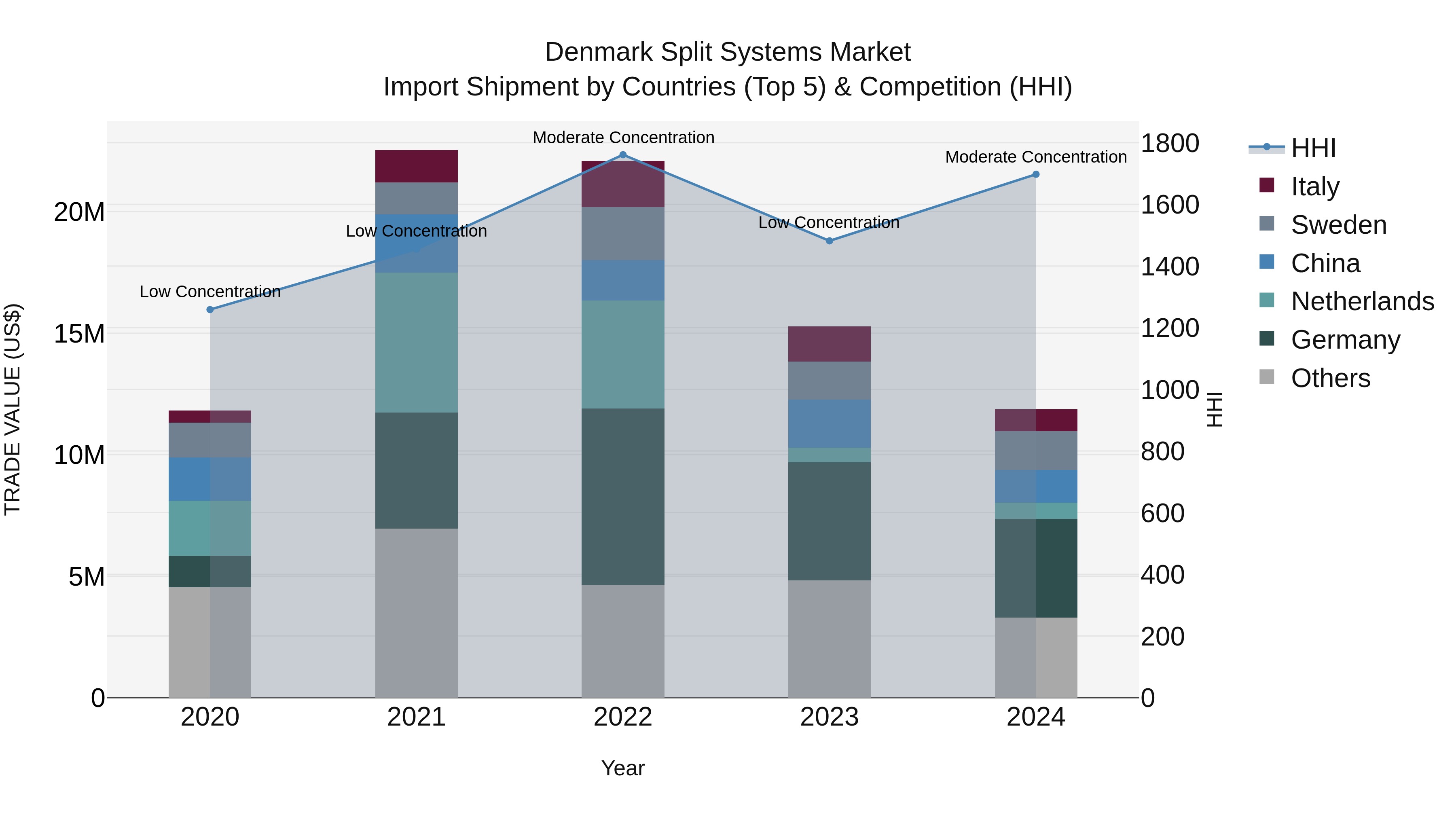Click the 15M left axis tick label
The height and width of the screenshot is (819, 1456).
[x=79, y=334]
